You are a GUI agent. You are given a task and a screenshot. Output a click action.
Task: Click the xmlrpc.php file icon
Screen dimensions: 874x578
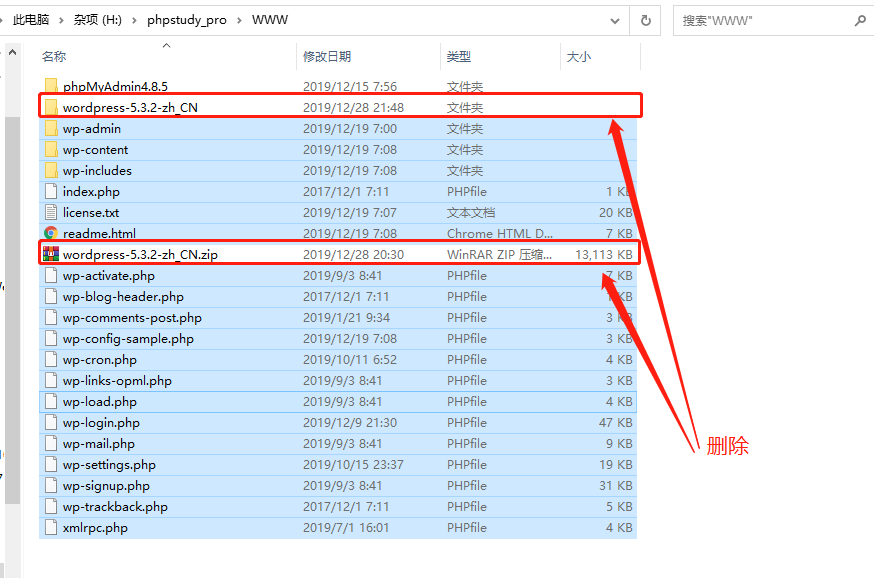pyautogui.click(x=51, y=527)
